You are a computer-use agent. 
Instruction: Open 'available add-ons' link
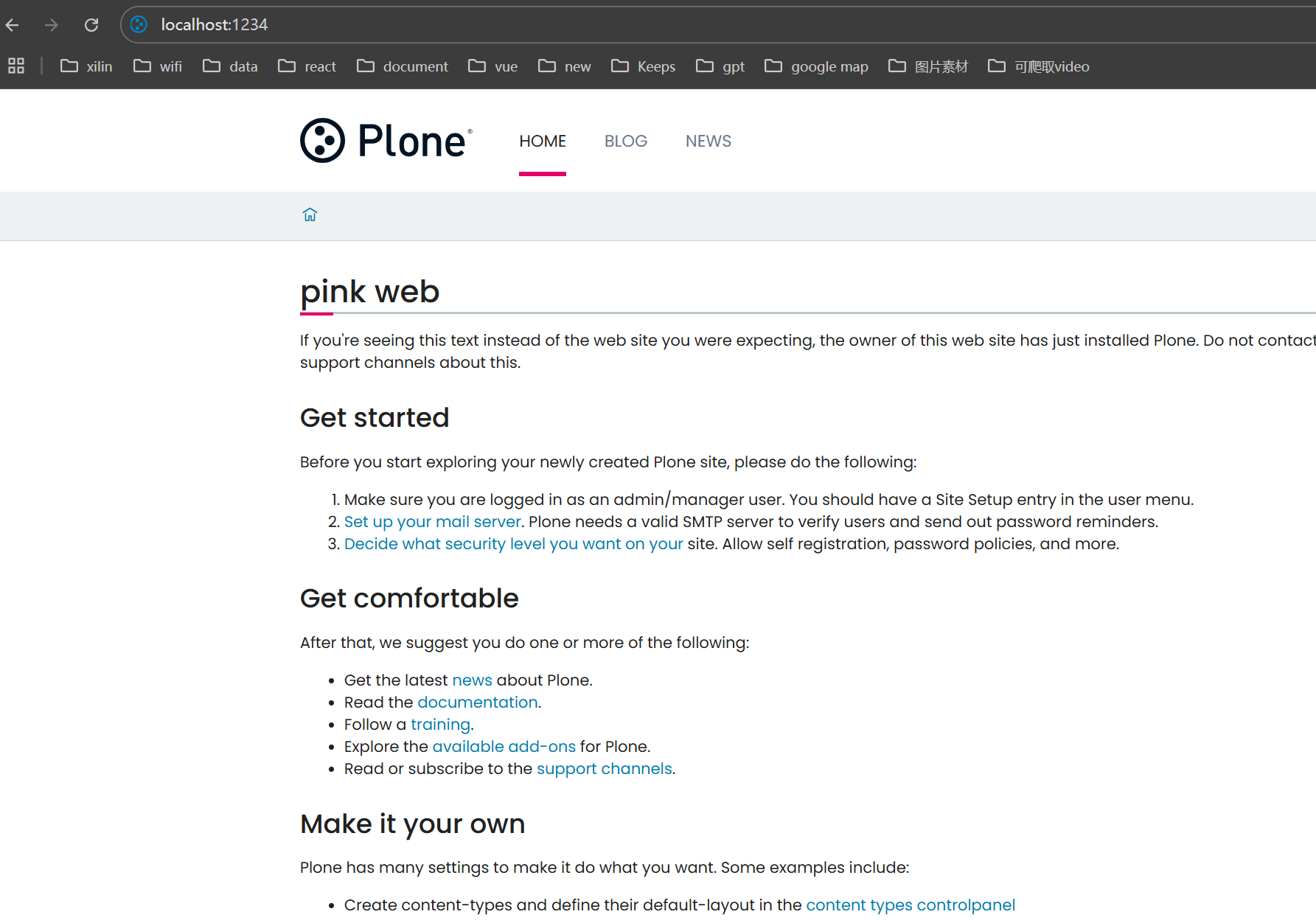click(x=504, y=747)
